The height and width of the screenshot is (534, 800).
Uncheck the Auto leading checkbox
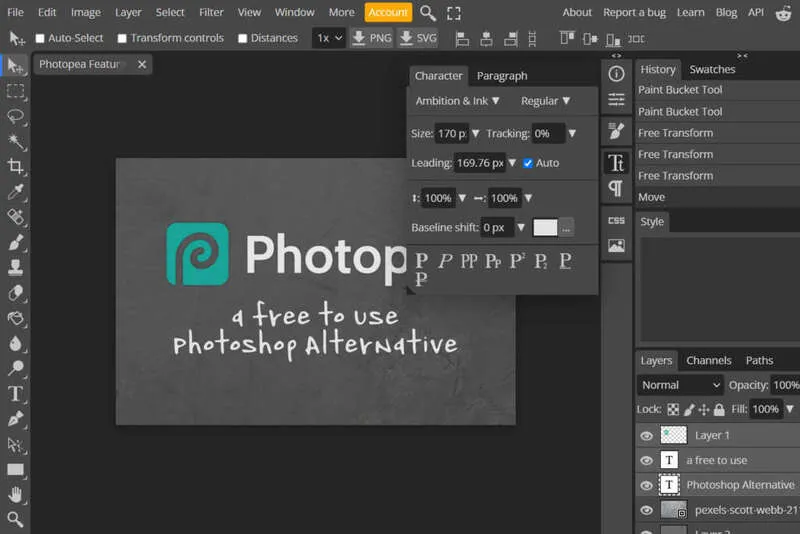(x=528, y=163)
